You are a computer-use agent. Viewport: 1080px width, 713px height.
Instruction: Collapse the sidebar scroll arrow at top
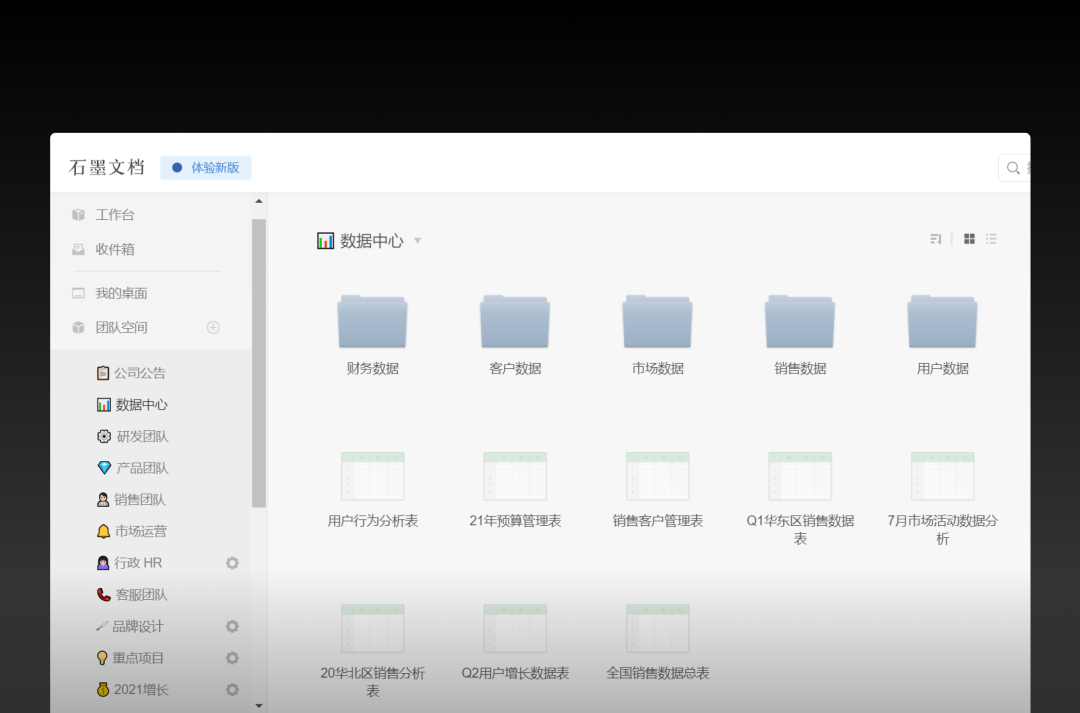click(x=260, y=199)
